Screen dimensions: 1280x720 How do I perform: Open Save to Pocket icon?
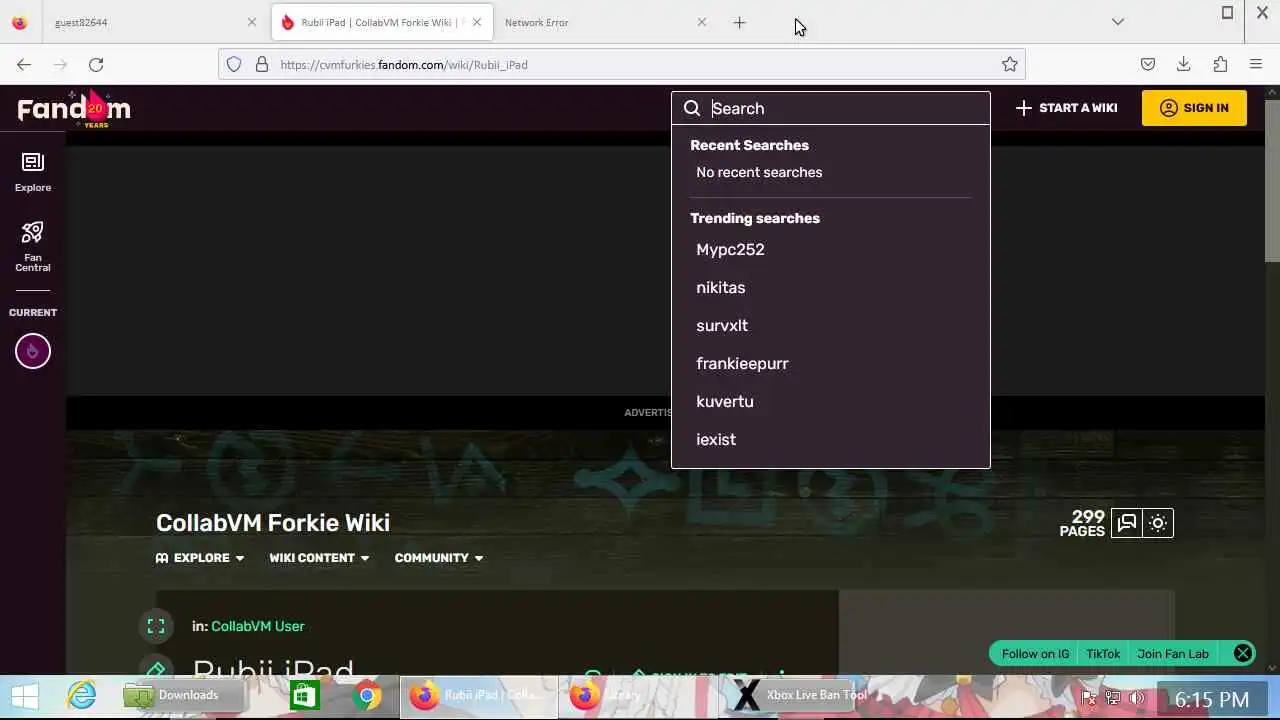pyautogui.click(x=1148, y=64)
